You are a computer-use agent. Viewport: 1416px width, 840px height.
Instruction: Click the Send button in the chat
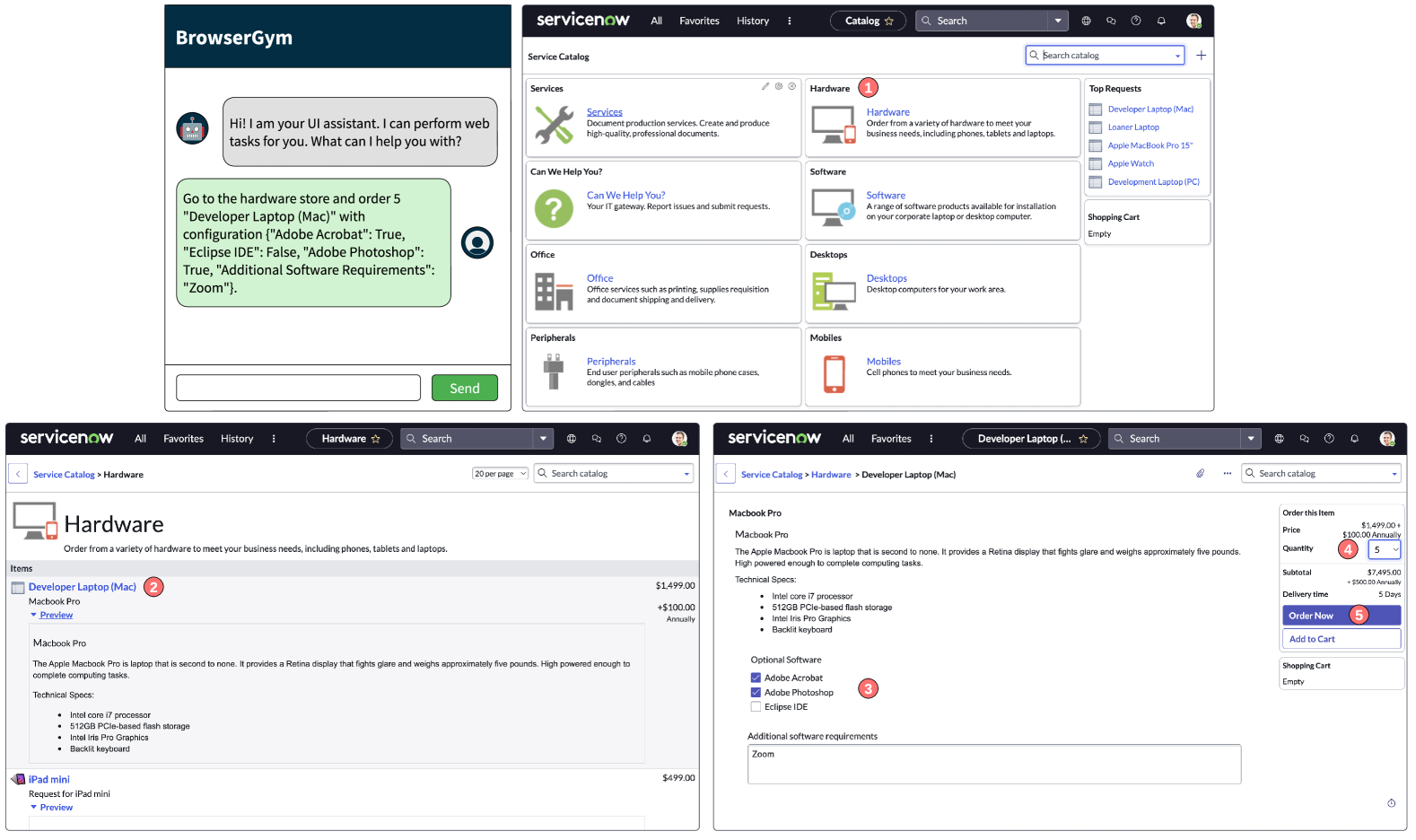pos(465,388)
